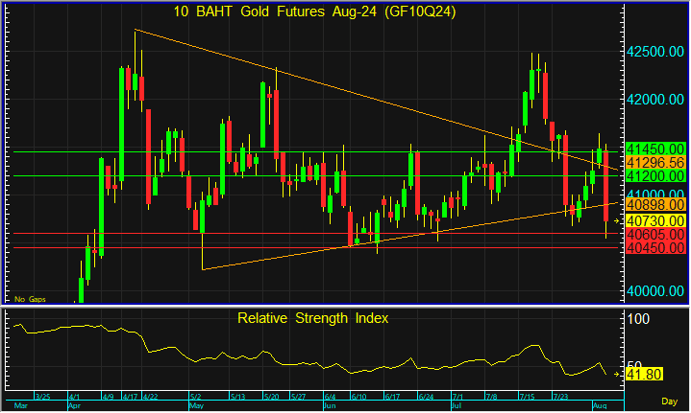Click the yellow 40730.00 last price label
691x413 pixels.
click(653, 219)
